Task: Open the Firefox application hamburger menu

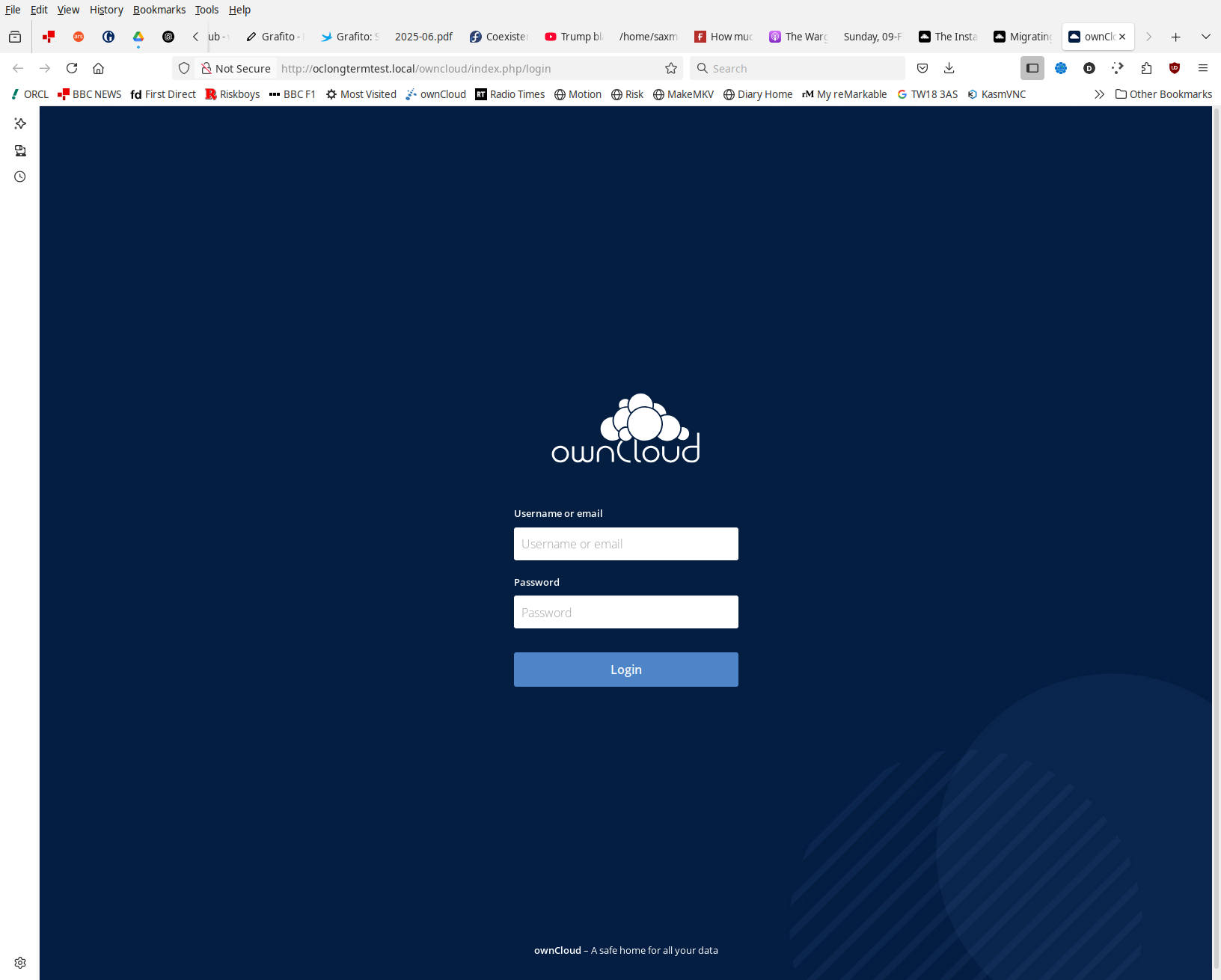Action: [1203, 68]
